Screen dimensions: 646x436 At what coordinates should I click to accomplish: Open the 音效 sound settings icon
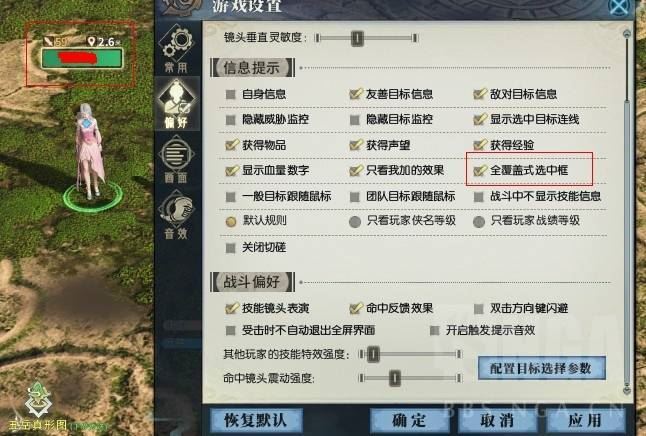coord(177,215)
